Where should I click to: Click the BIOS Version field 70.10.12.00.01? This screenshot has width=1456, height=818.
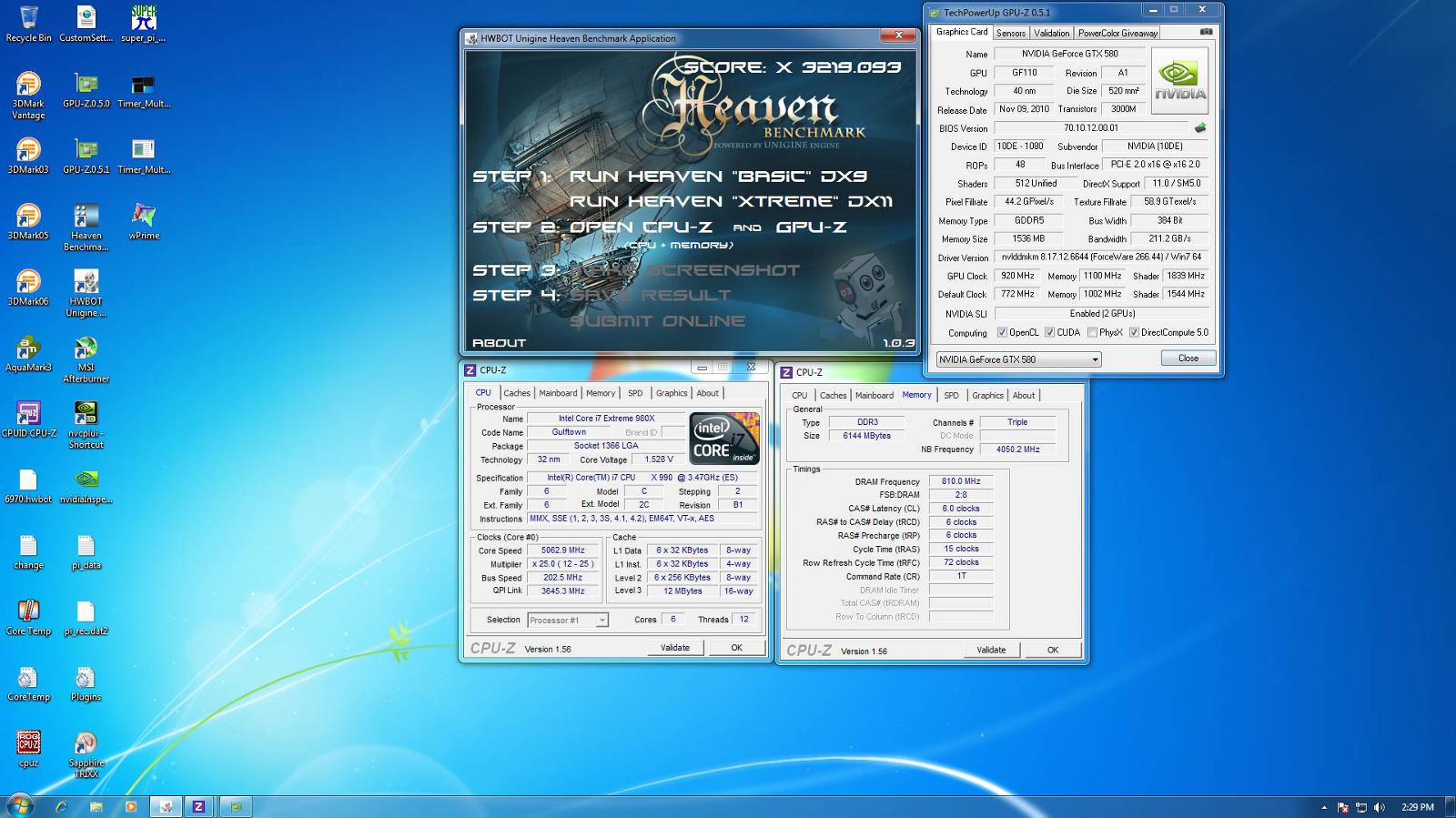[1091, 128]
